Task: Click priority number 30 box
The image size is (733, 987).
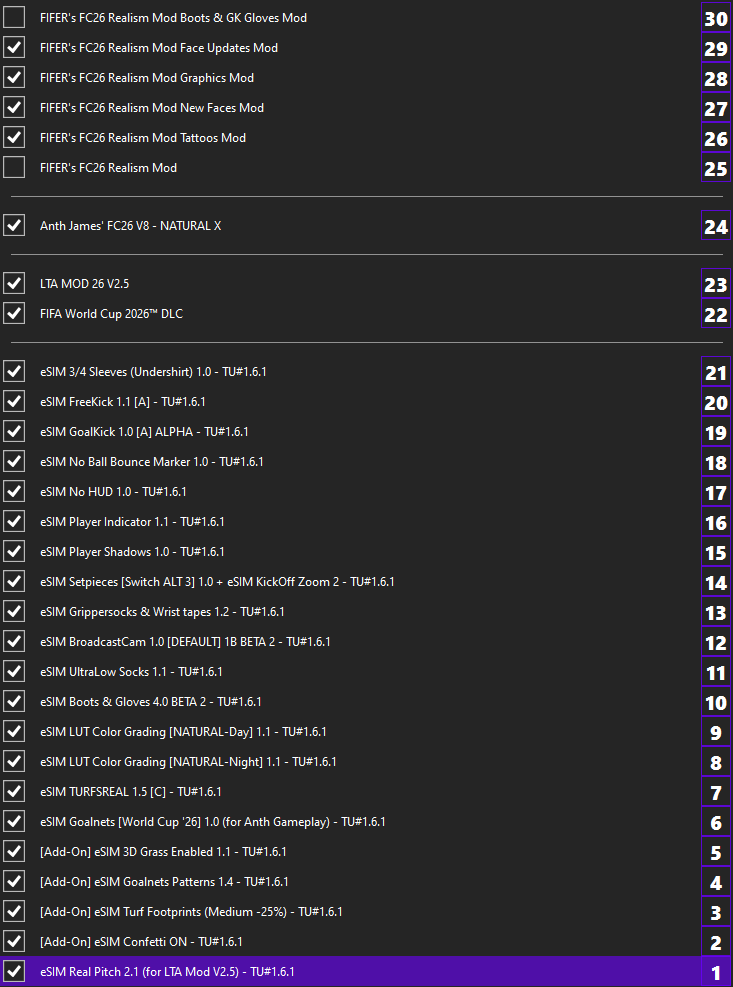Action: [x=716, y=18]
